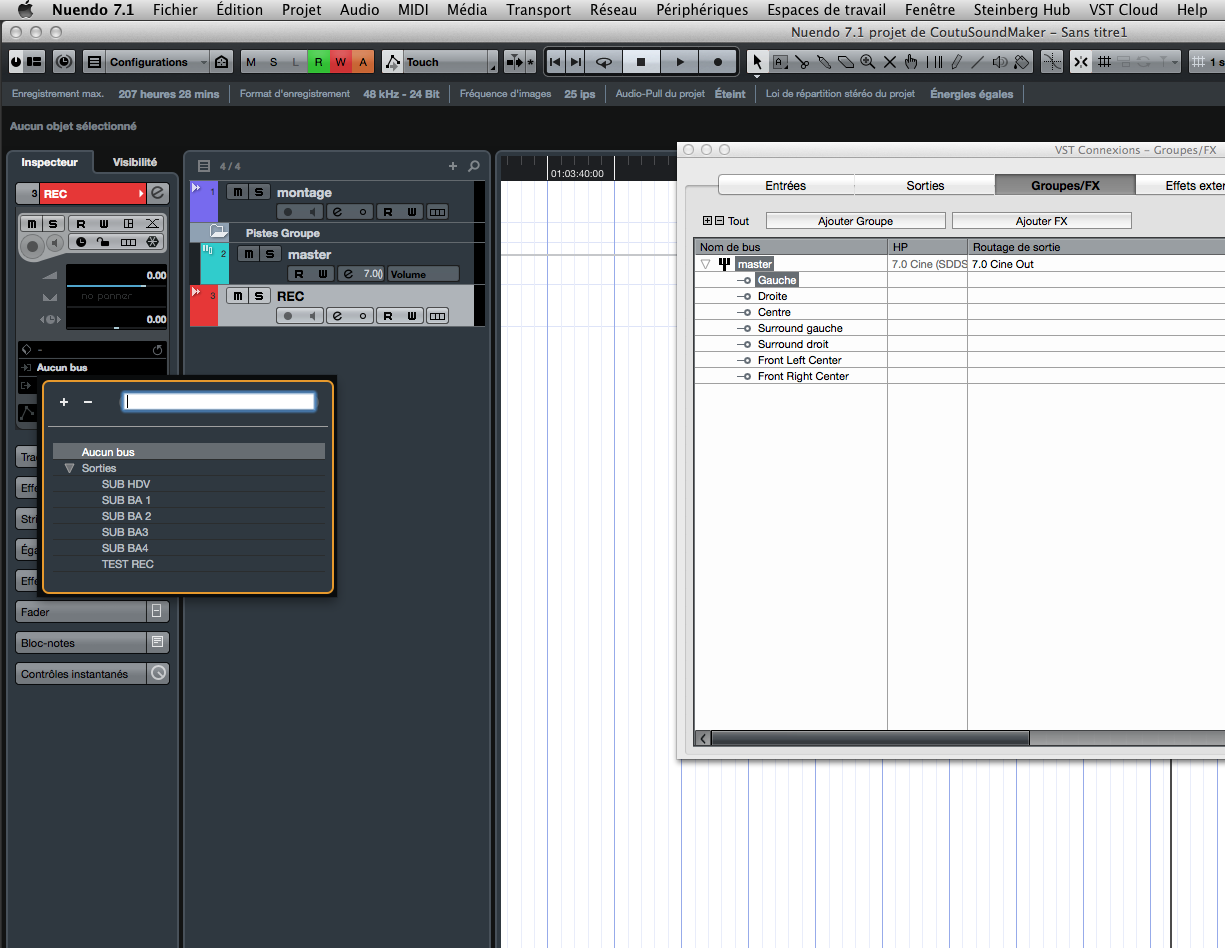This screenshot has height=948, width=1225.
Task: Click the Cycle loop button
Action: click(604, 62)
